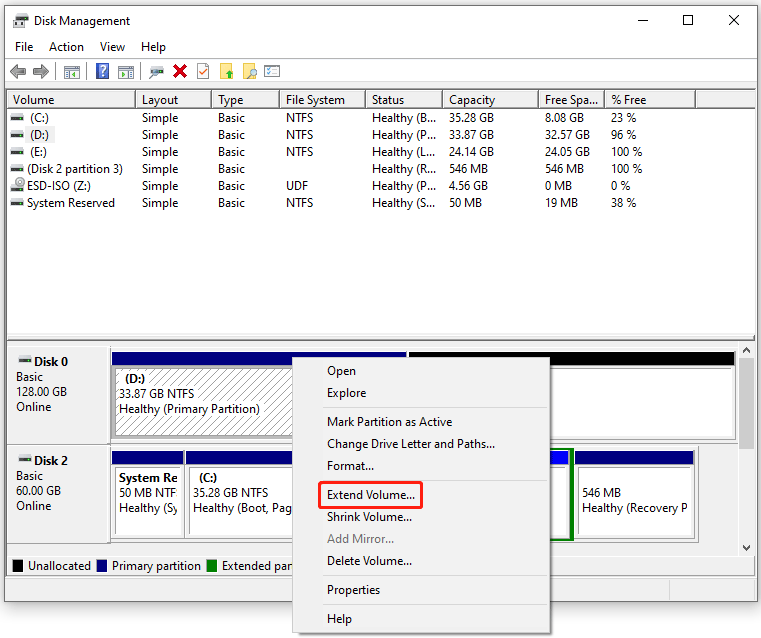Click the 35.28 GB capacity cell
Viewport: 761px width, 638px height.
coord(471,118)
